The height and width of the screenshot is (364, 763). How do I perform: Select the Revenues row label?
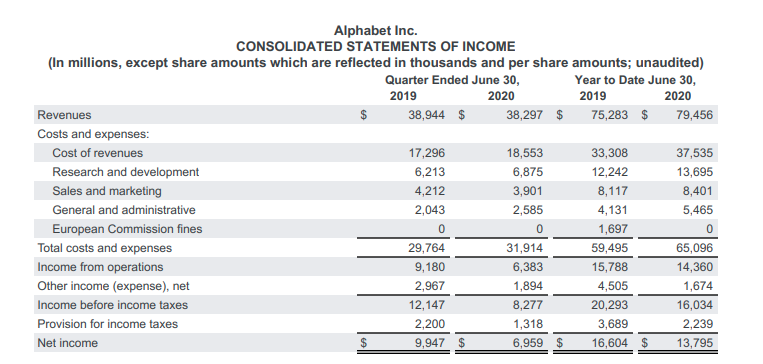coord(64,115)
